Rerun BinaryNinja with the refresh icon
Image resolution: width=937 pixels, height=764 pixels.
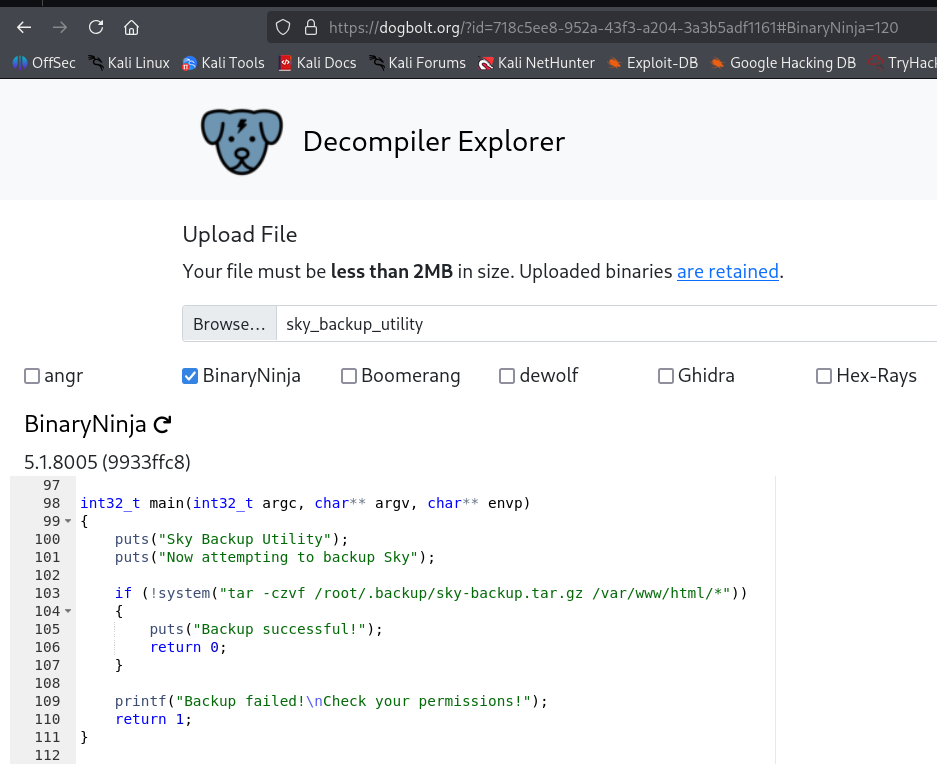[x=162, y=425]
